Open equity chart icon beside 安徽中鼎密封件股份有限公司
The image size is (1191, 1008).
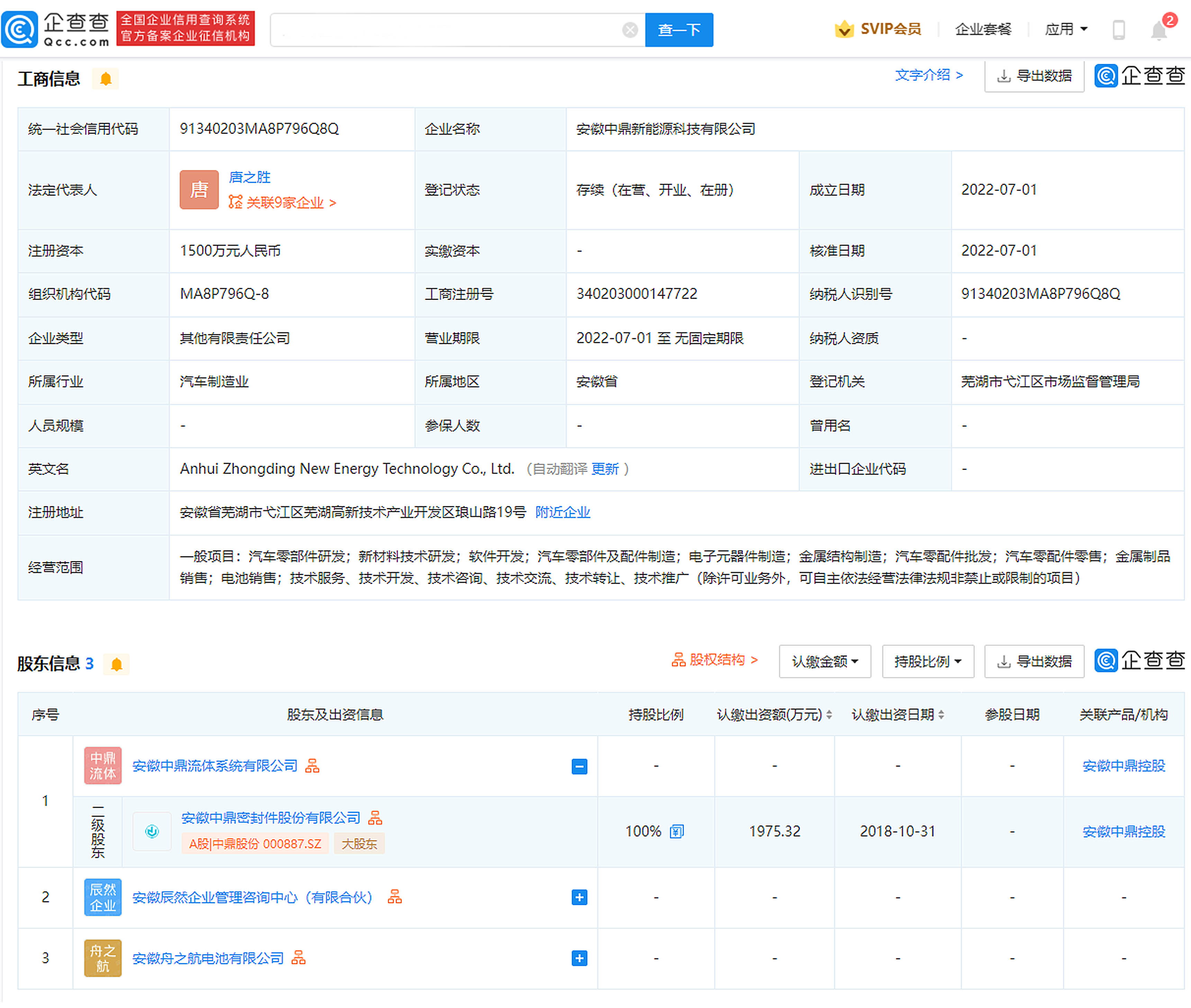375,818
